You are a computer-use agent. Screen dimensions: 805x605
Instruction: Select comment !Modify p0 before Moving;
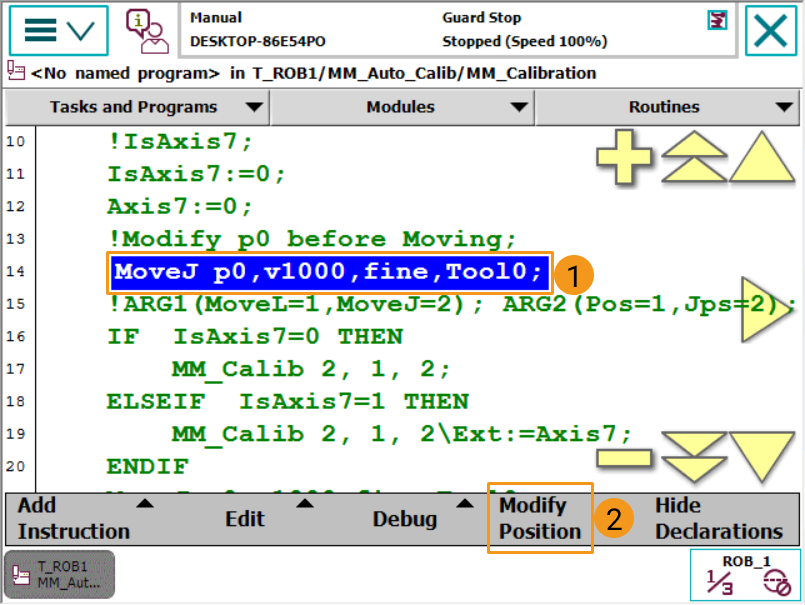[312, 239]
